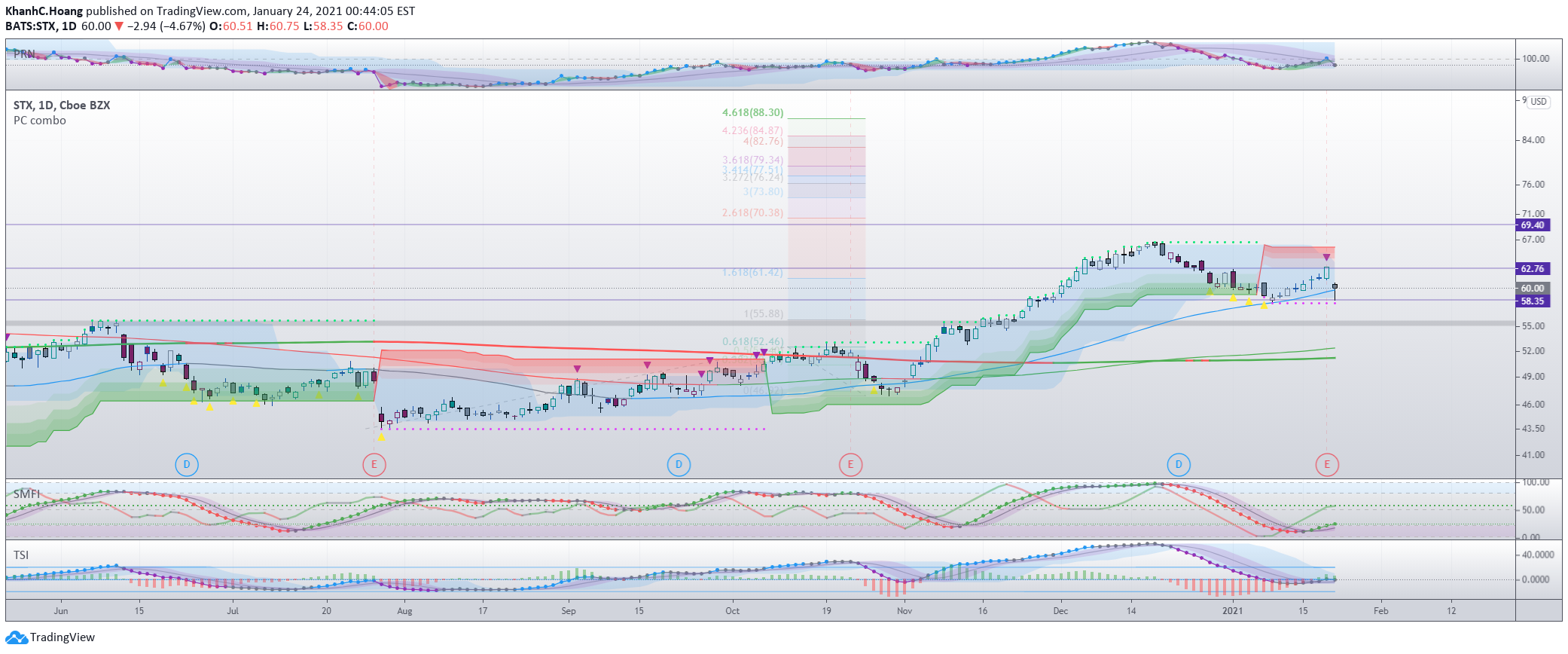1568x654 pixels.
Task: Click the 2.618(70.38) Fibonacci level label
Action: click(x=752, y=213)
